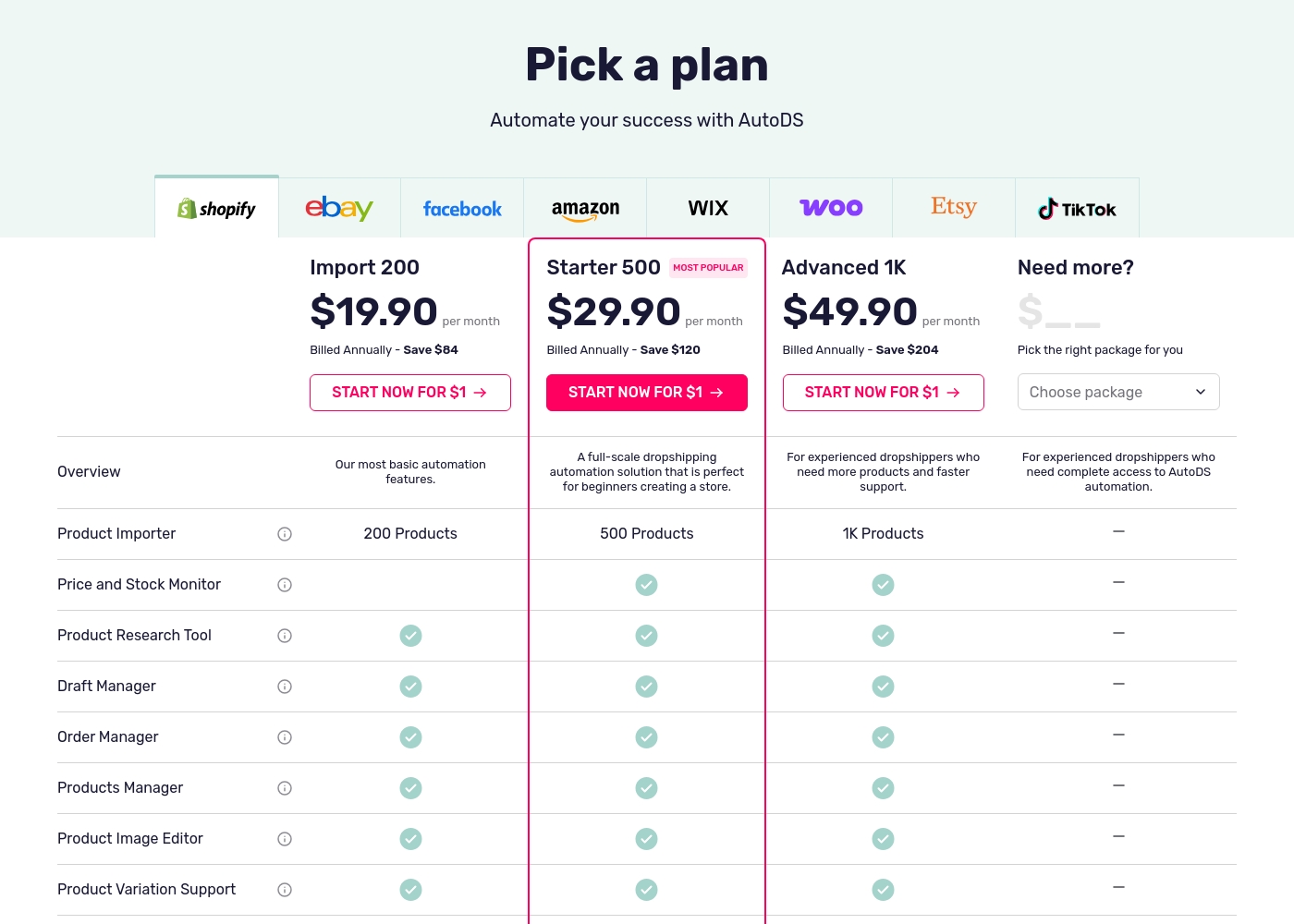Start Advanced 1K plan for $1
The height and width of the screenshot is (924, 1294).
(884, 393)
